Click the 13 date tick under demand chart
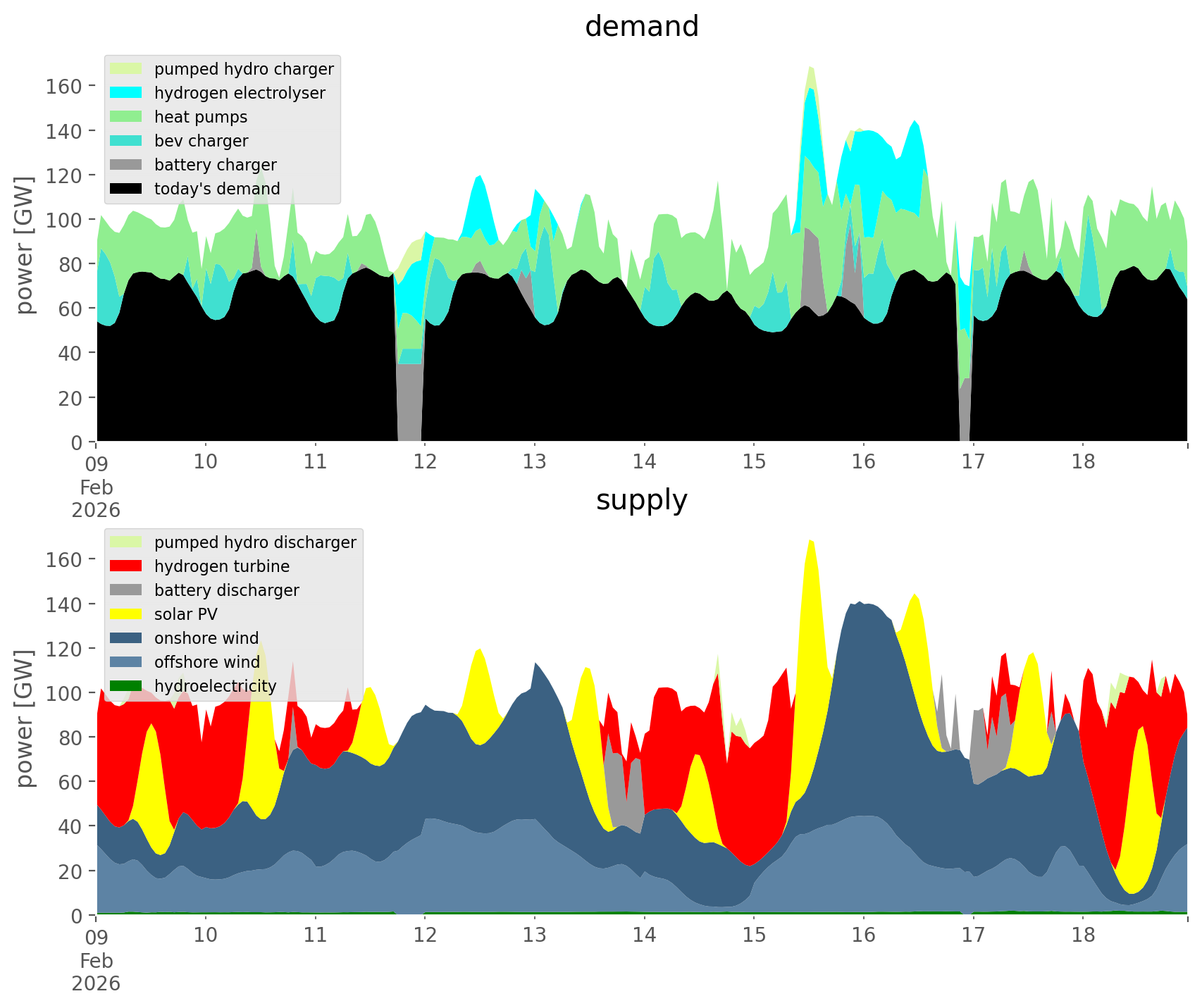The height and width of the screenshot is (1008, 1202). [534, 462]
